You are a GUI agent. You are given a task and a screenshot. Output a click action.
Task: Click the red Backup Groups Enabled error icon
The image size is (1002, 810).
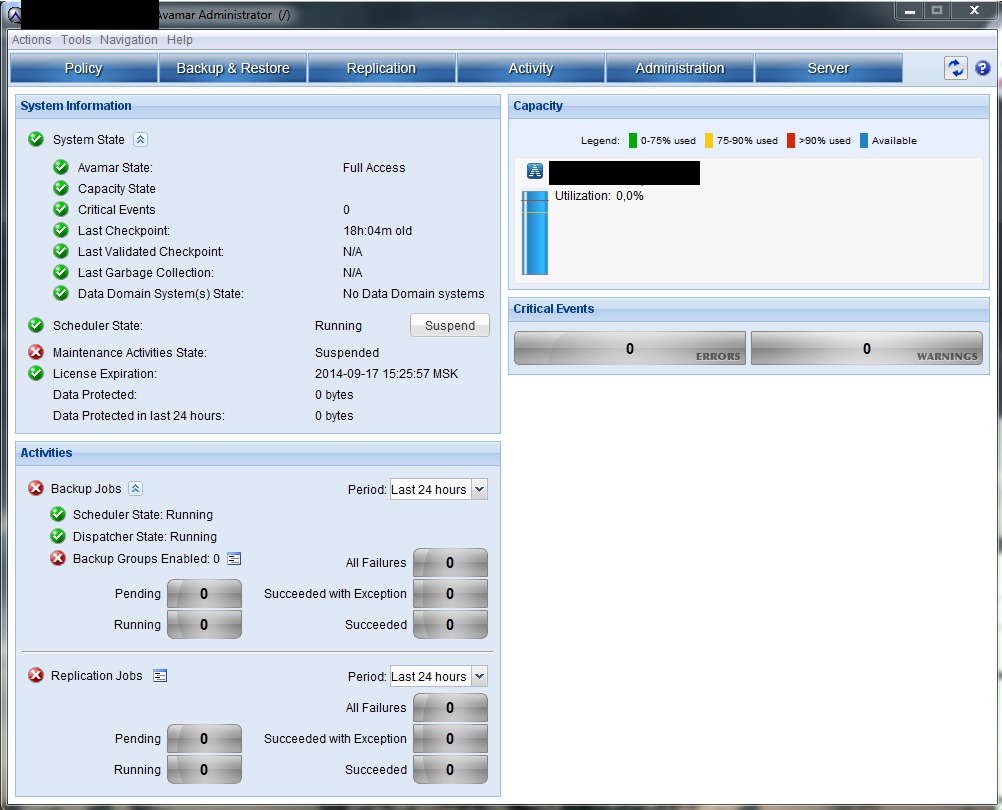coord(58,558)
